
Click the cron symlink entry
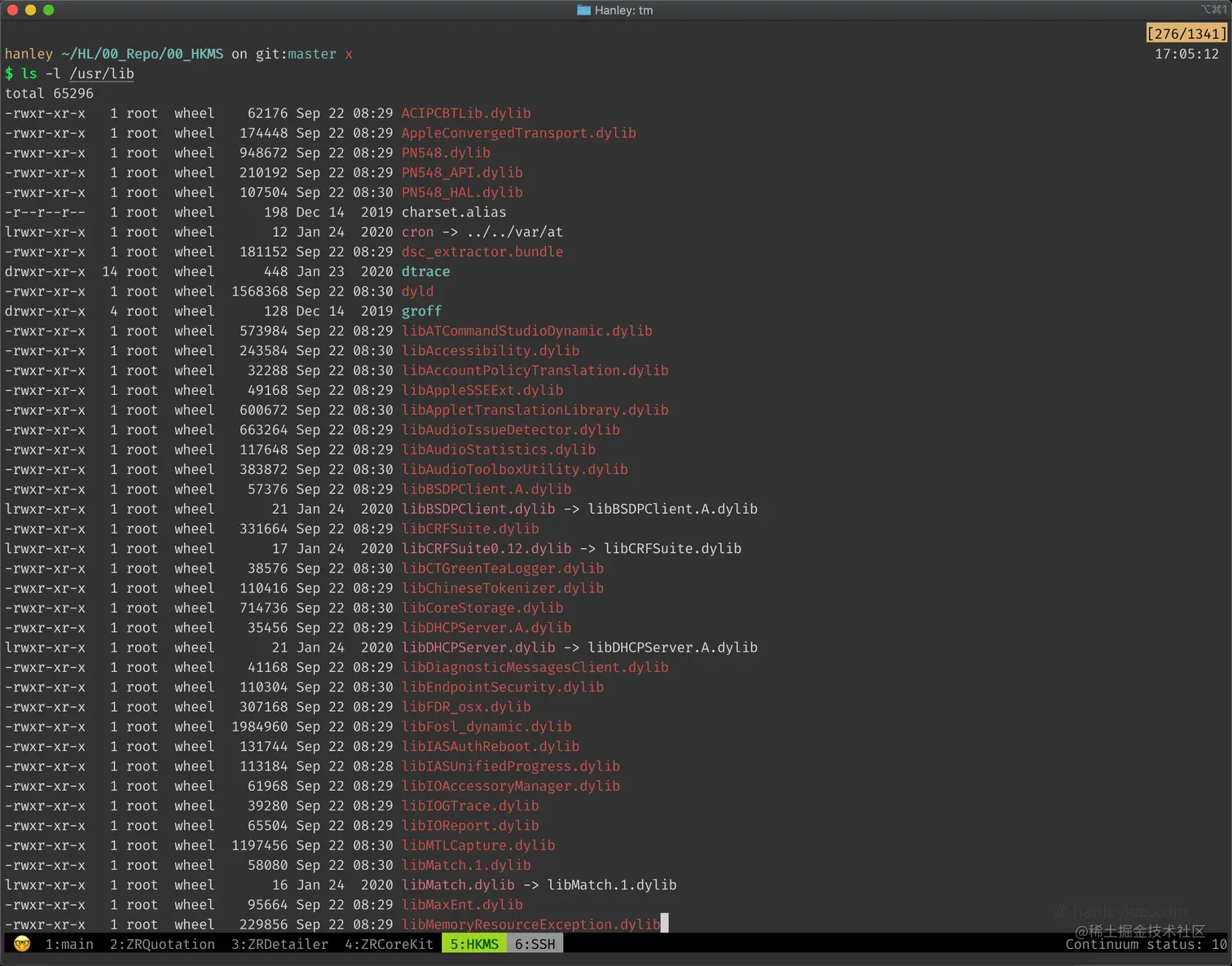pos(482,232)
